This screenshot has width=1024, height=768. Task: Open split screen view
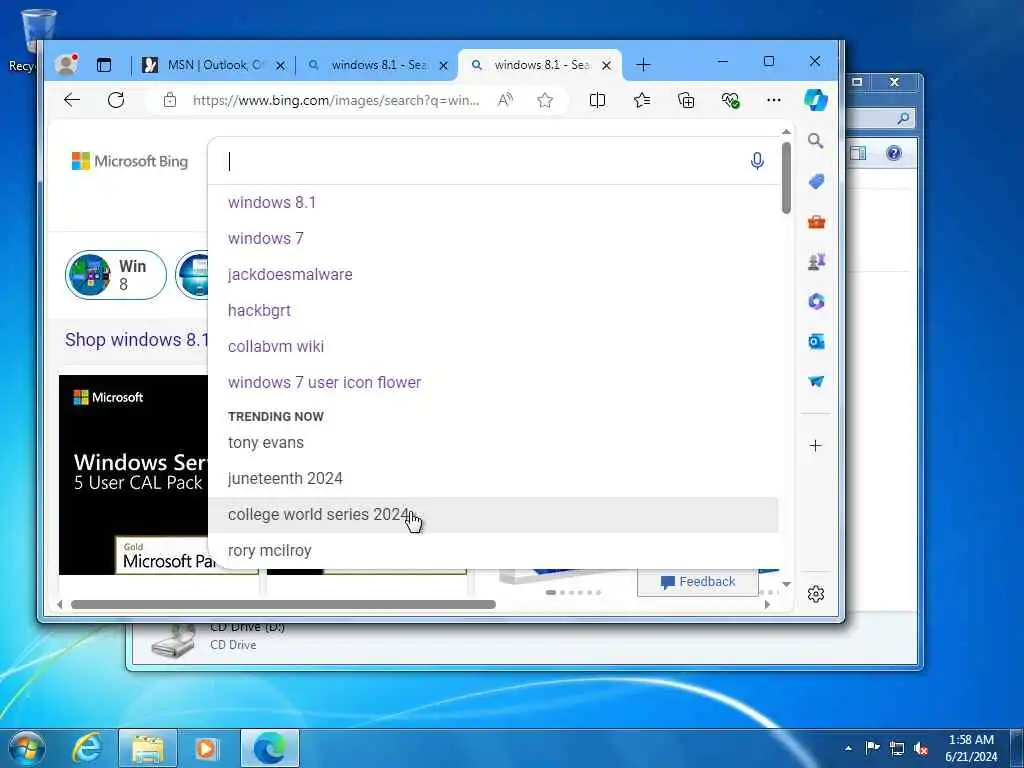(x=597, y=100)
